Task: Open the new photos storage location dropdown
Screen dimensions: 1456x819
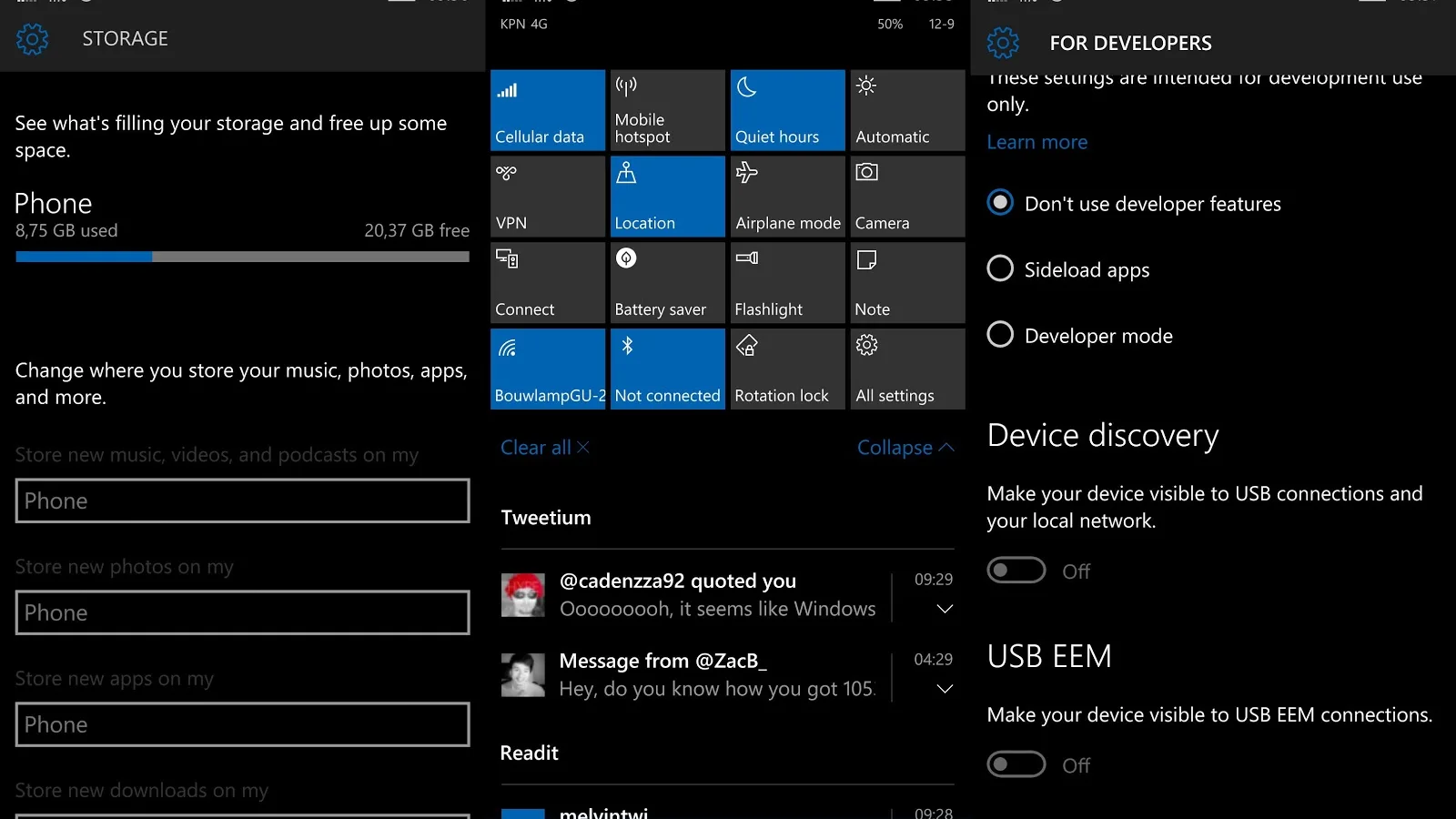Action: pyautogui.click(x=242, y=612)
